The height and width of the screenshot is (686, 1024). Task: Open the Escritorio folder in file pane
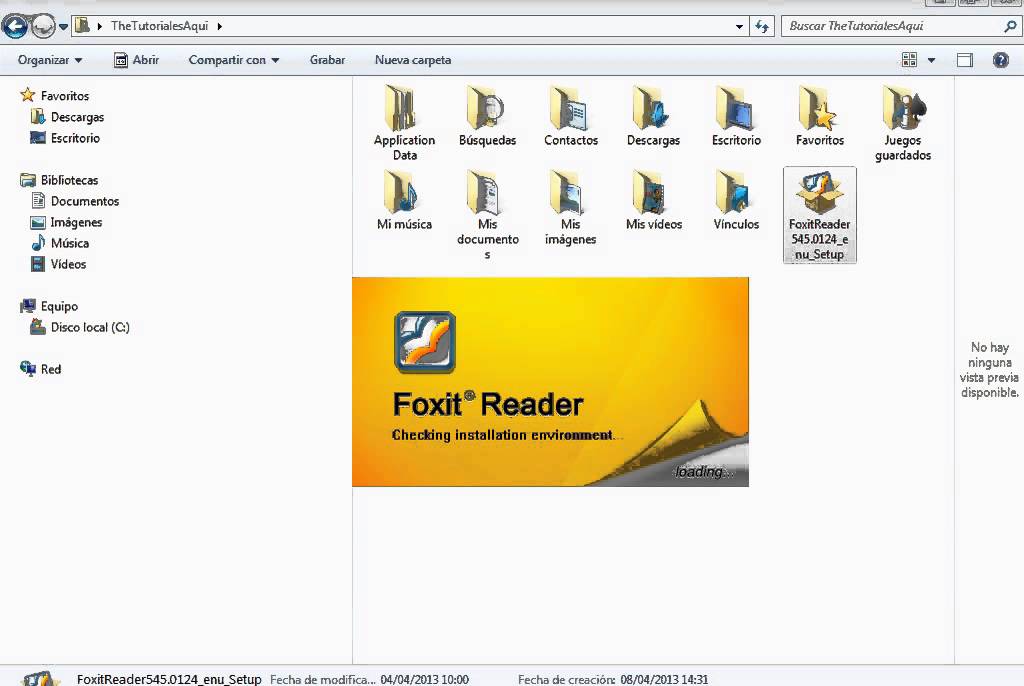point(736,116)
